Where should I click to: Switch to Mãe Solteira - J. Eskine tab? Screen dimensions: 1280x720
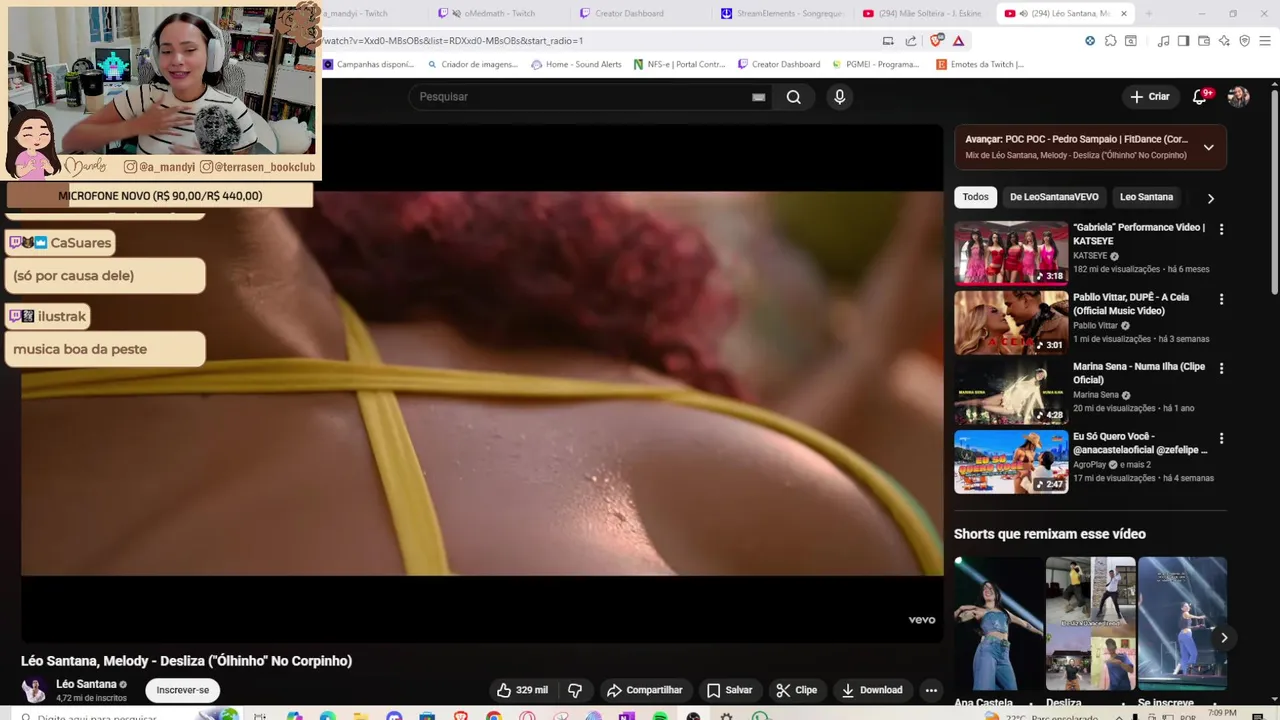pos(925,13)
